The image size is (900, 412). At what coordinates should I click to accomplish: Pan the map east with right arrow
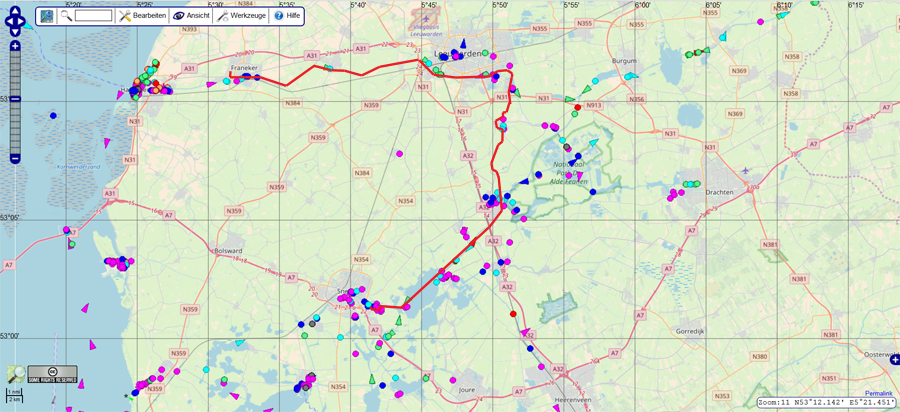click(x=25, y=18)
